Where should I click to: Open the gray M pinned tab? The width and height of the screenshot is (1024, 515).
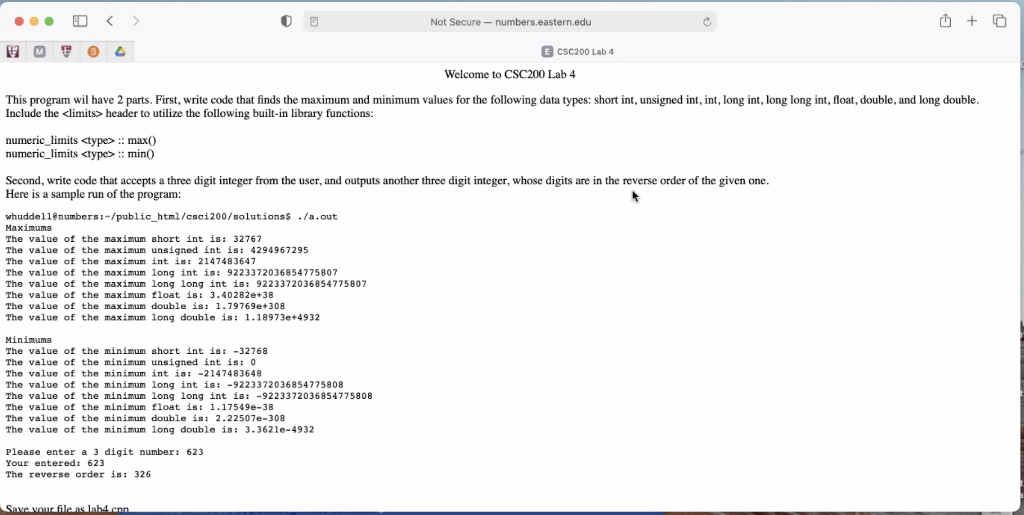[40, 52]
